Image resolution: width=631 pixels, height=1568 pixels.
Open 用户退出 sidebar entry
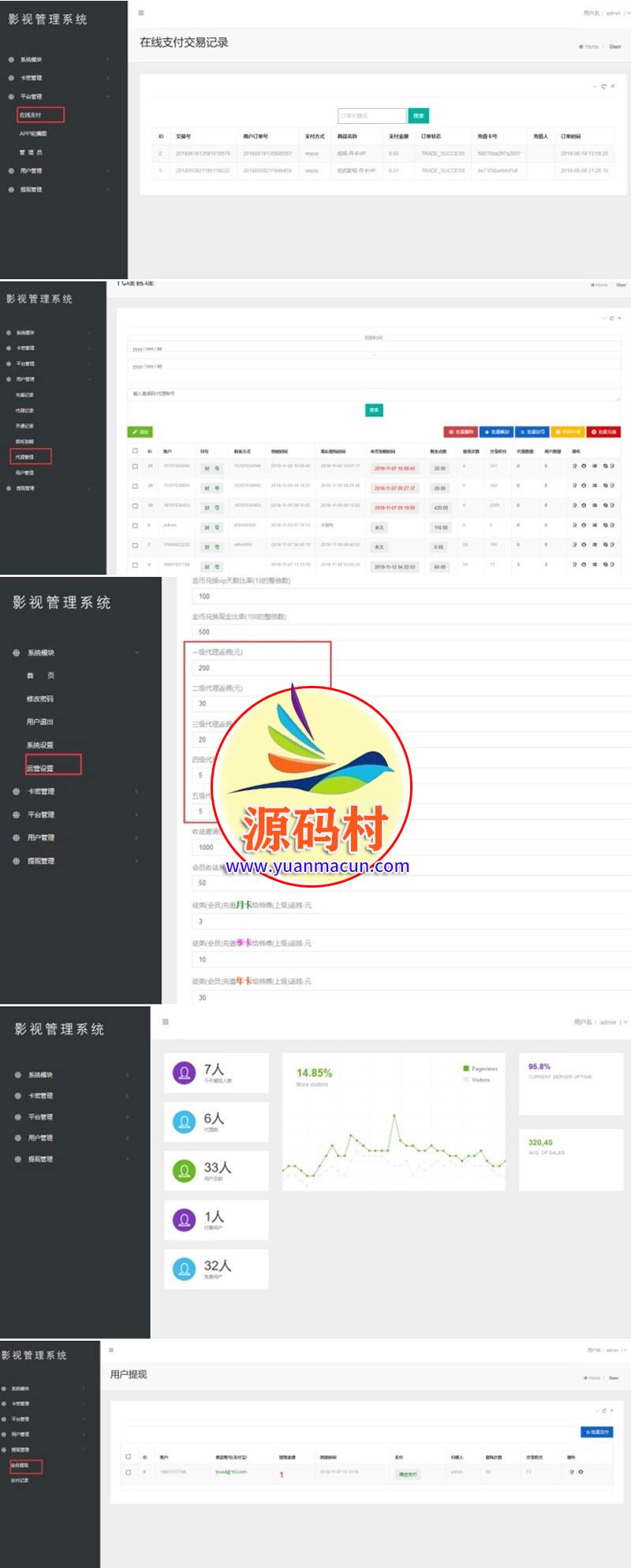(x=40, y=722)
